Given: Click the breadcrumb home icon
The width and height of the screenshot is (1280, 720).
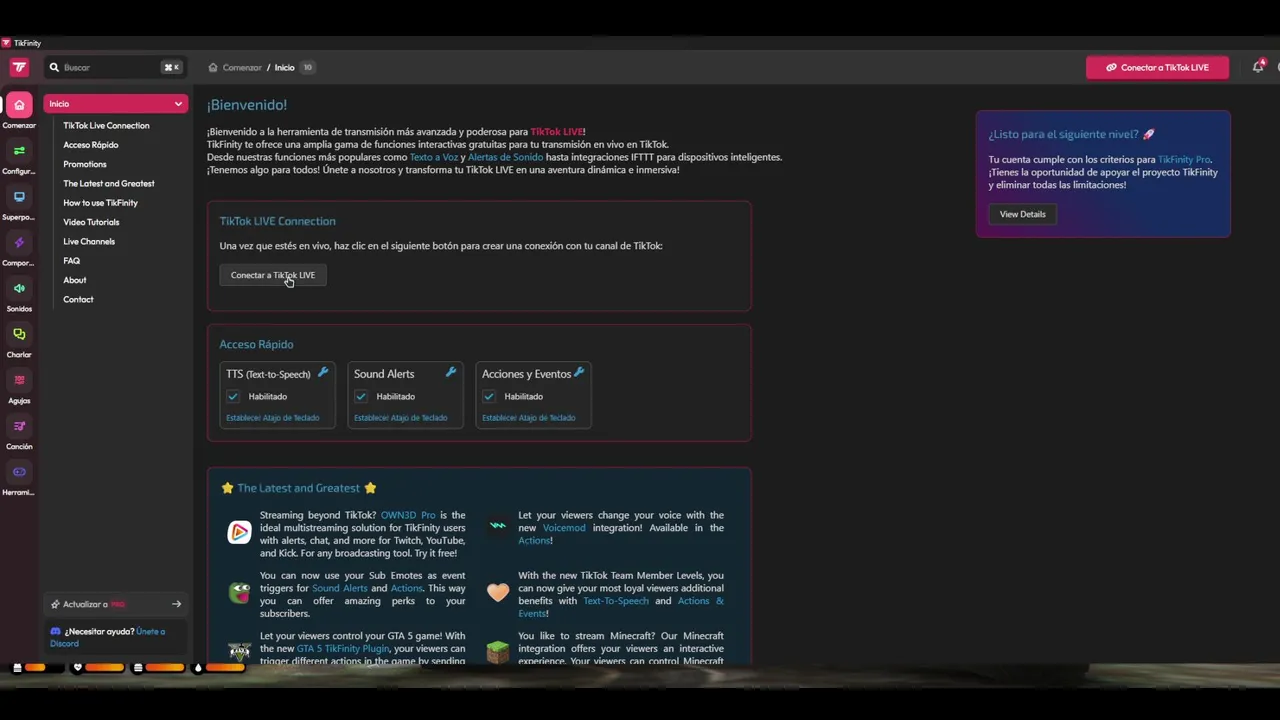Looking at the screenshot, I should pyautogui.click(x=213, y=67).
